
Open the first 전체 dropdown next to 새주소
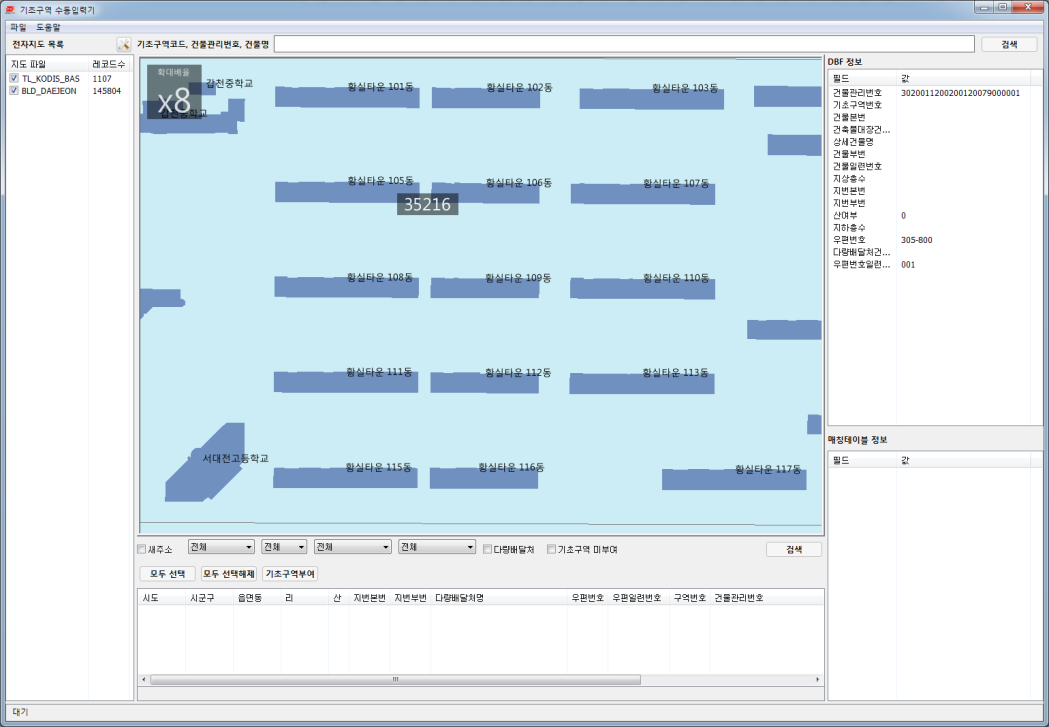[x=221, y=547]
